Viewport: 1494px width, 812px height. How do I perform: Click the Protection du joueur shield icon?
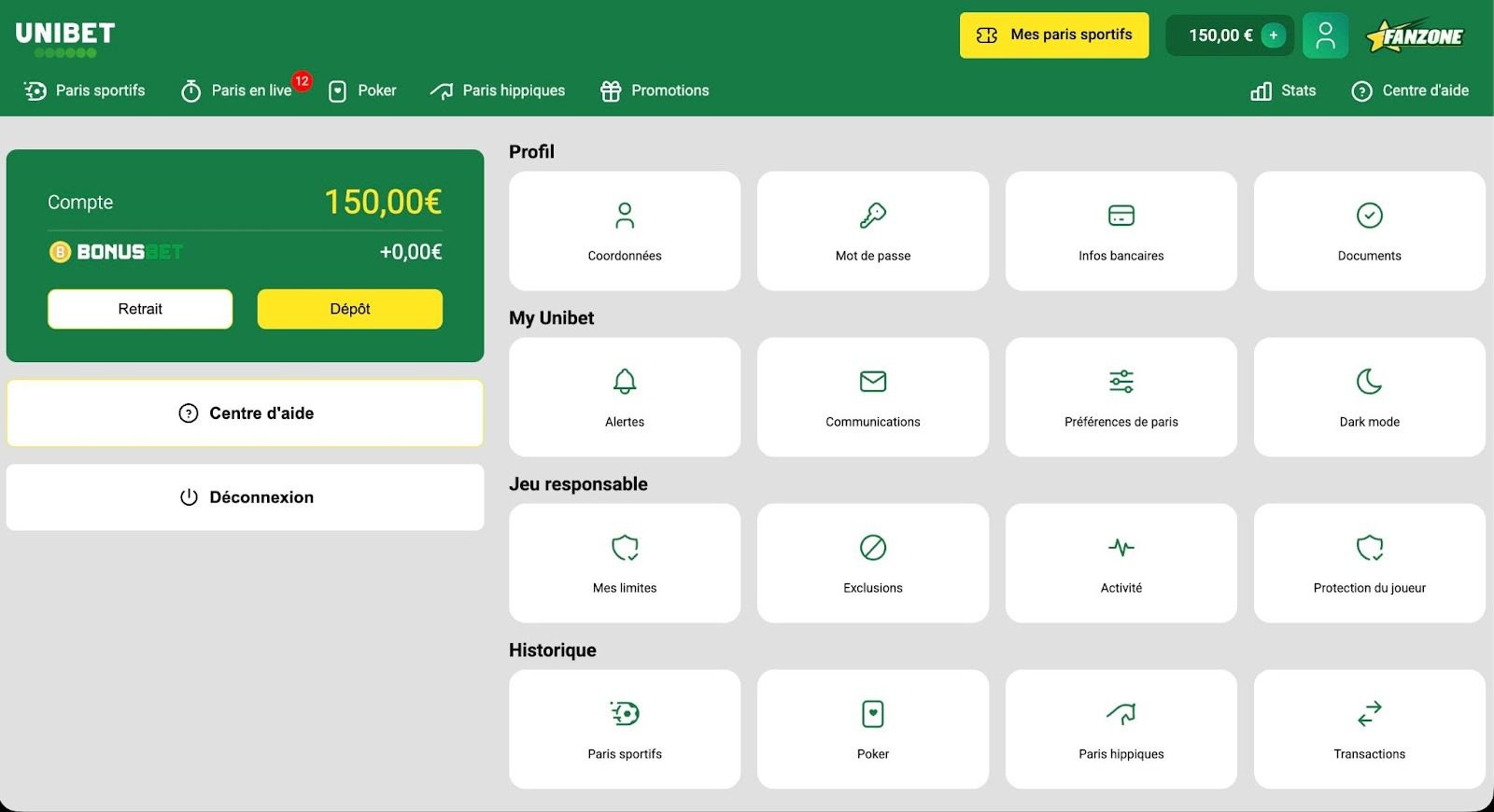pos(1370,548)
